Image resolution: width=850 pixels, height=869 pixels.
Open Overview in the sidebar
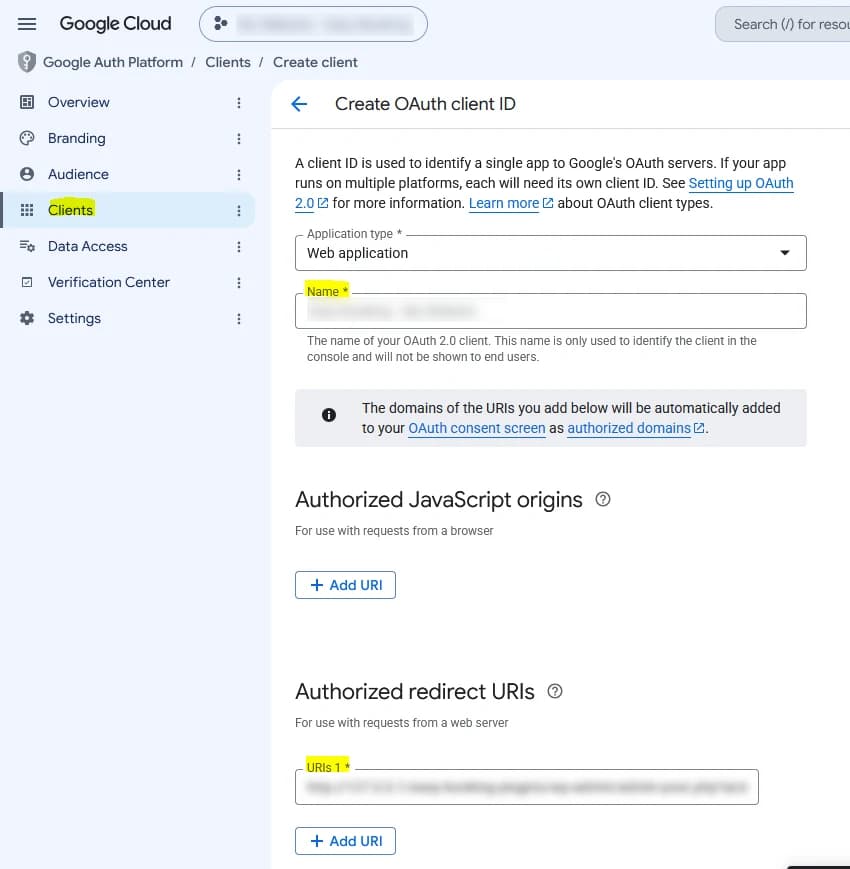pyautogui.click(x=79, y=103)
